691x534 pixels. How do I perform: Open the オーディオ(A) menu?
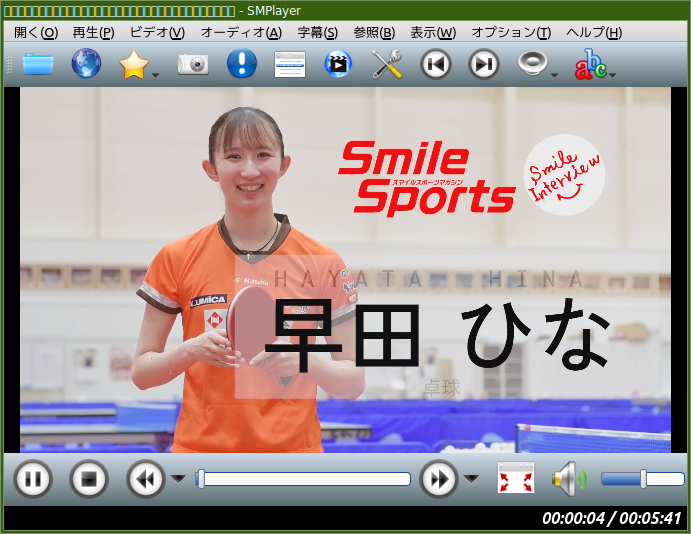[x=241, y=32]
